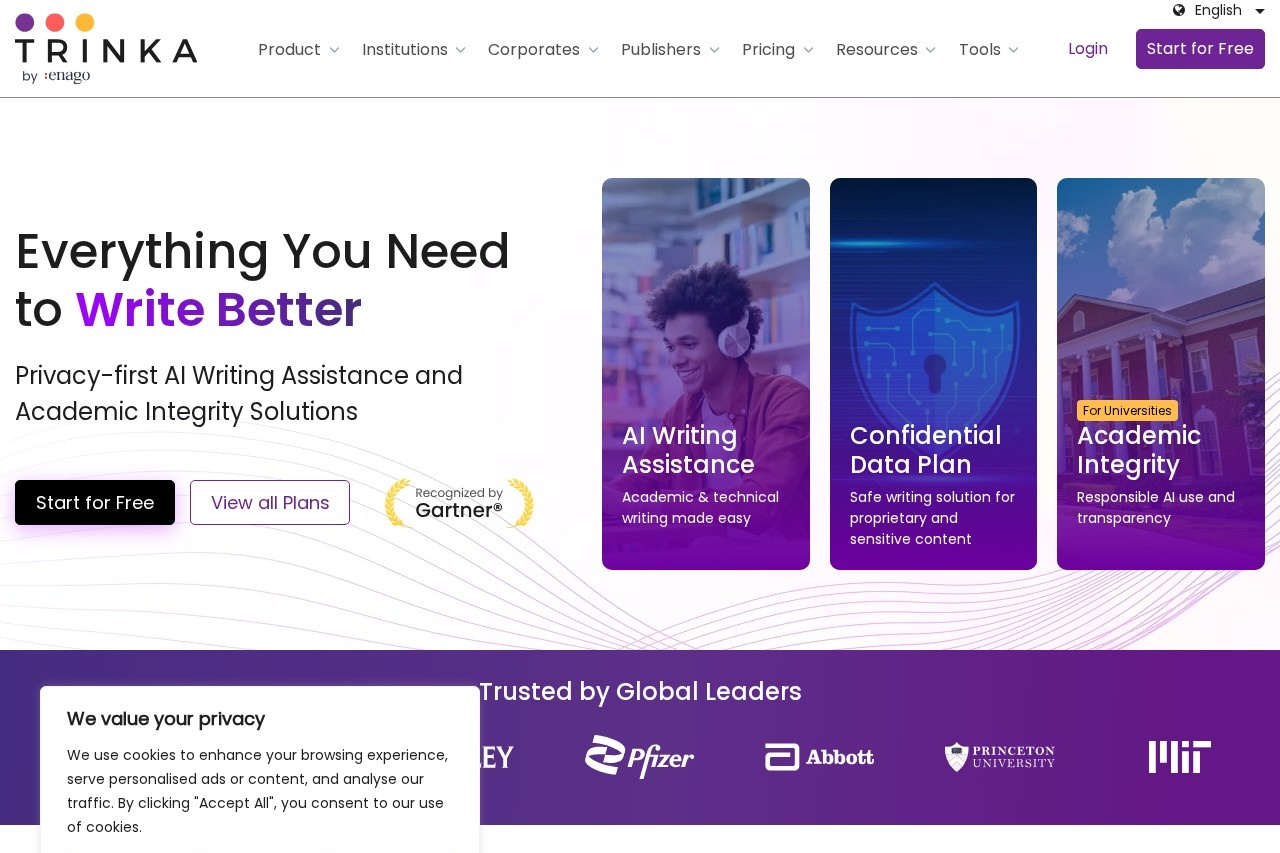Open the Confidential Data Plan card
The image size is (1280, 853).
[x=933, y=374]
